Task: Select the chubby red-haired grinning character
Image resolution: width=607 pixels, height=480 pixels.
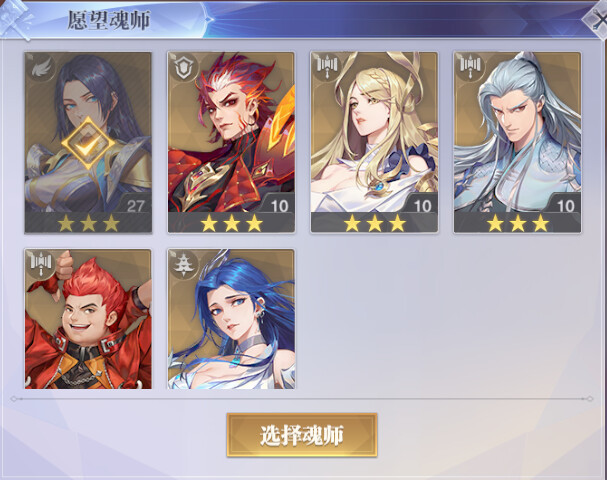Action: pos(88,319)
